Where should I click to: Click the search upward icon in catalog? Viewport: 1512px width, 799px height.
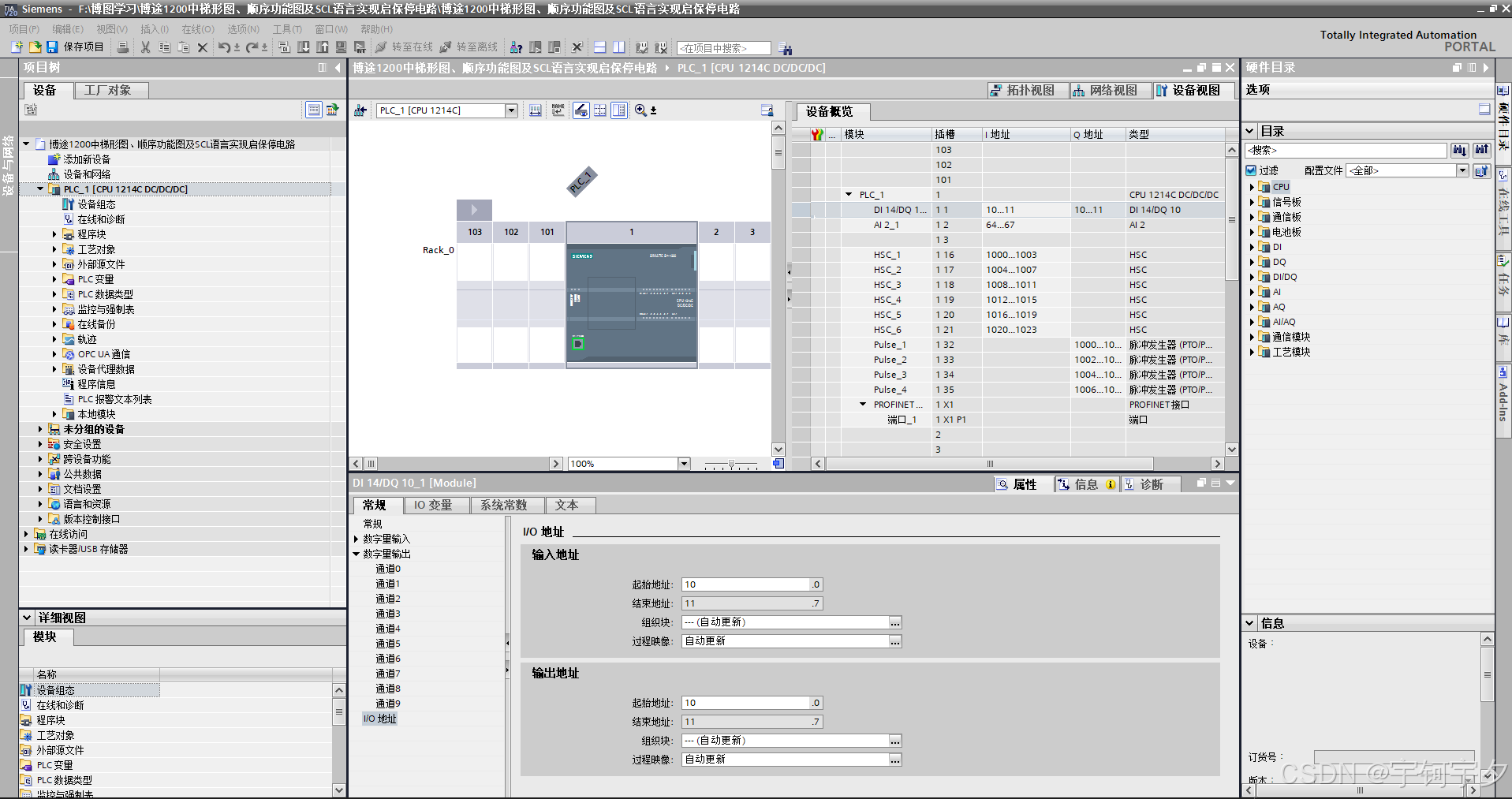coord(1482,150)
